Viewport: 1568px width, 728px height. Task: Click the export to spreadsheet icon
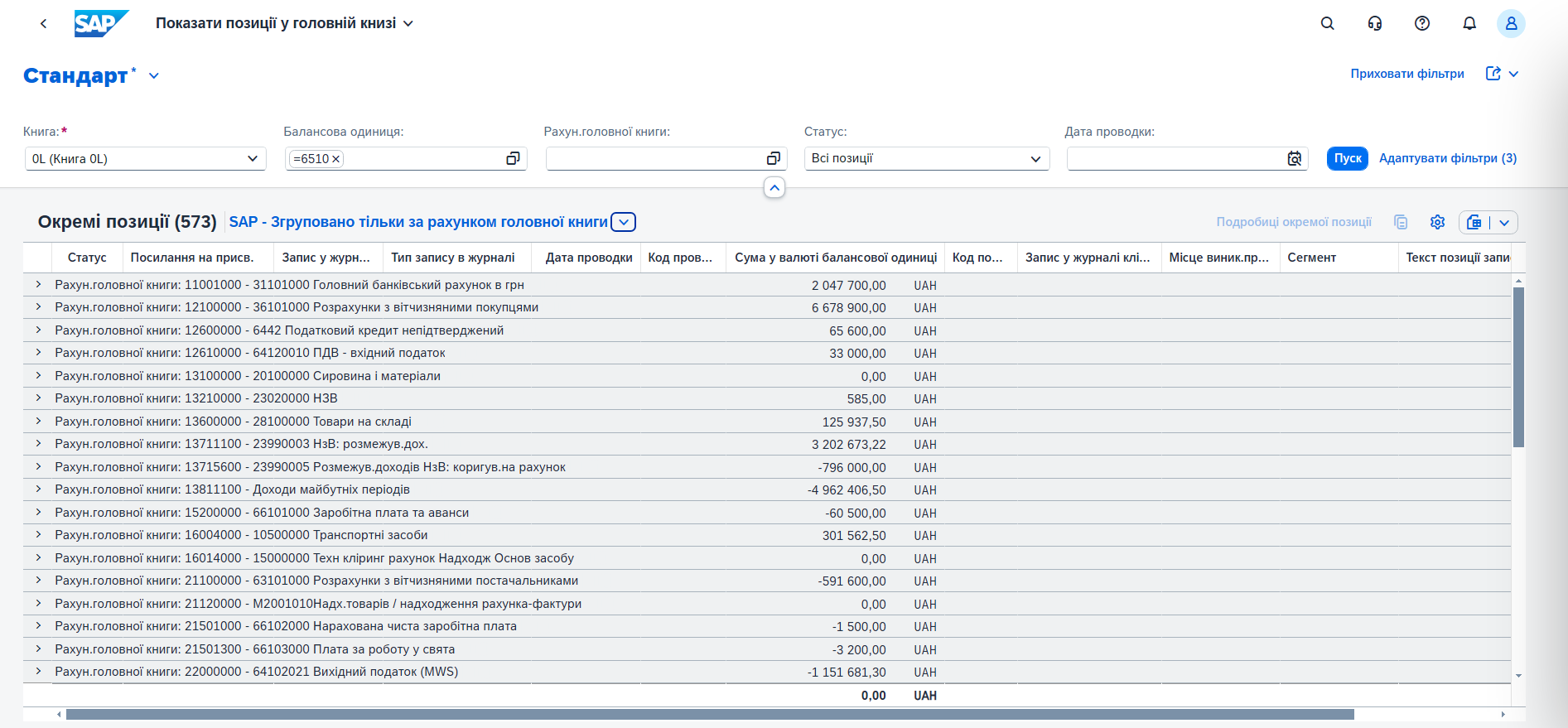click(1474, 222)
